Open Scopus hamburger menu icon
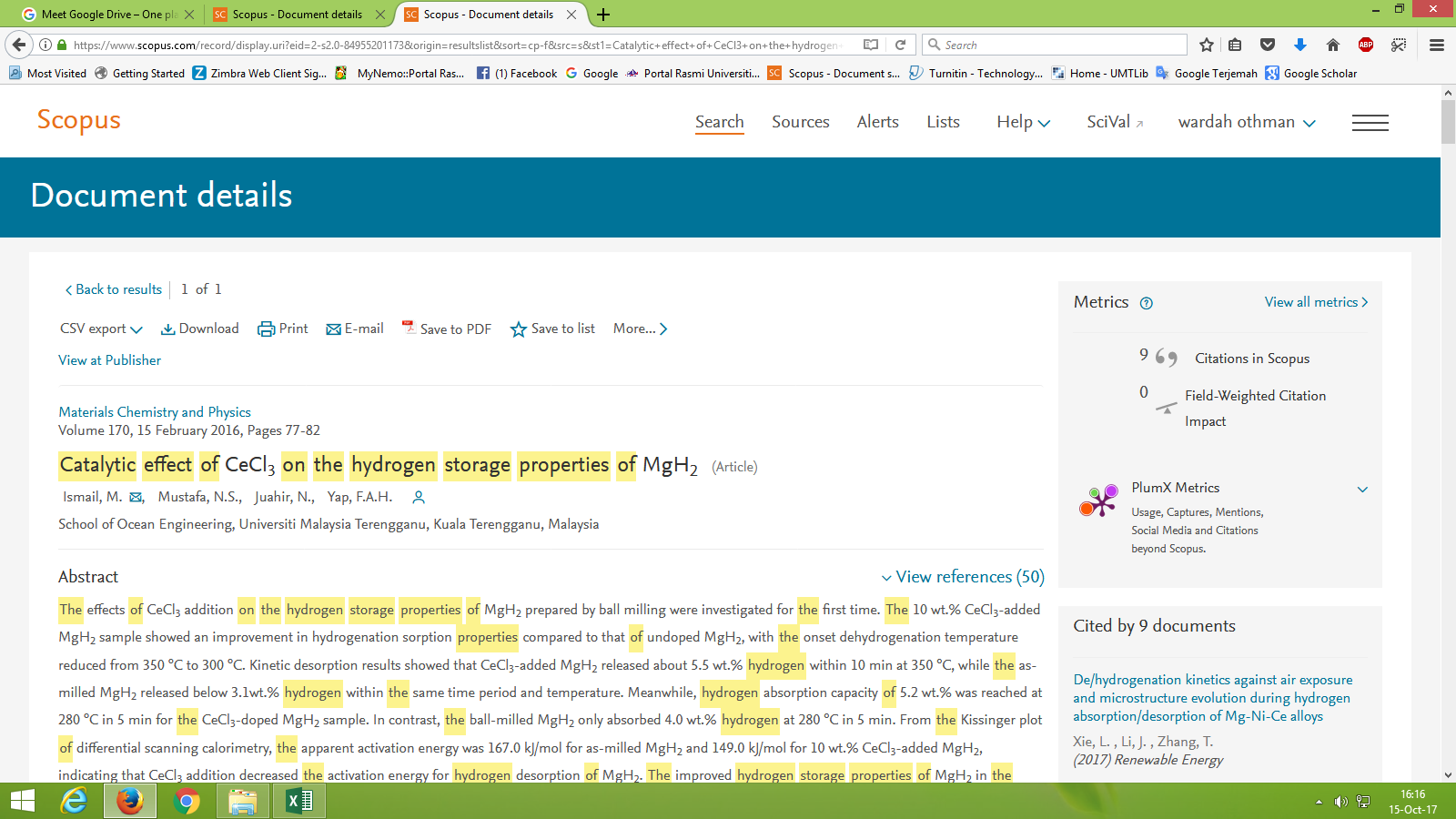The width and height of the screenshot is (1456, 819). (1370, 123)
